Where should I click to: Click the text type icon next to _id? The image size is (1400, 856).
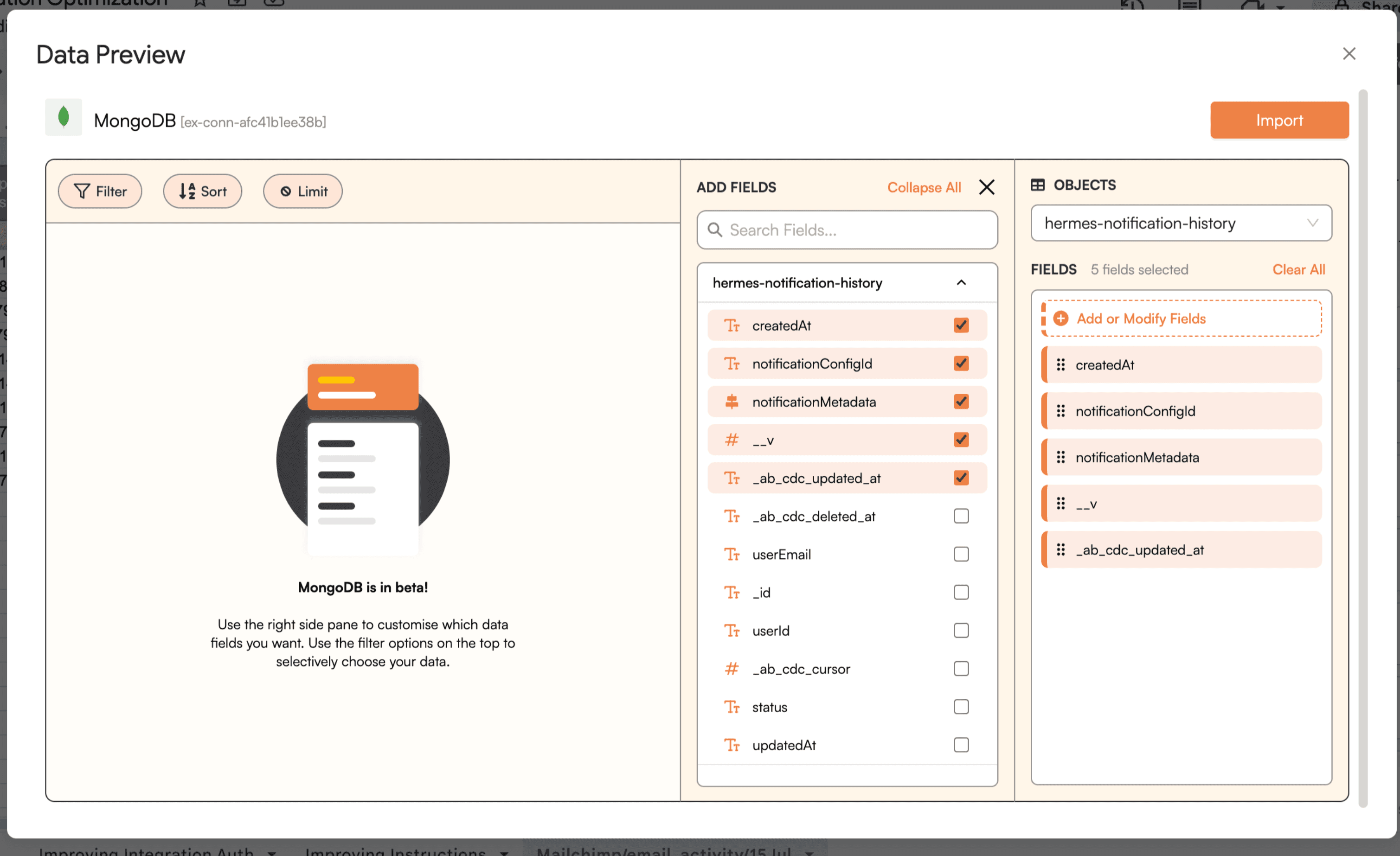point(732,593)
